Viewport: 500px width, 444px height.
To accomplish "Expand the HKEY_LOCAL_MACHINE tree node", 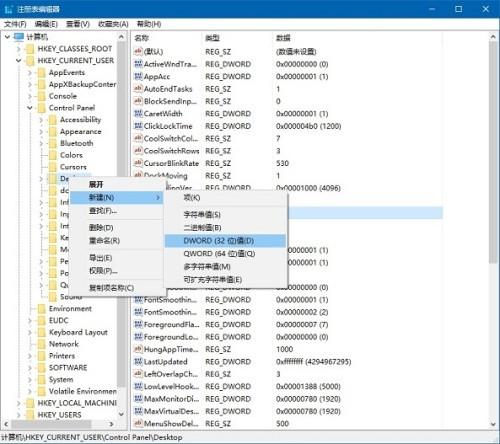I will pos(19,403).
